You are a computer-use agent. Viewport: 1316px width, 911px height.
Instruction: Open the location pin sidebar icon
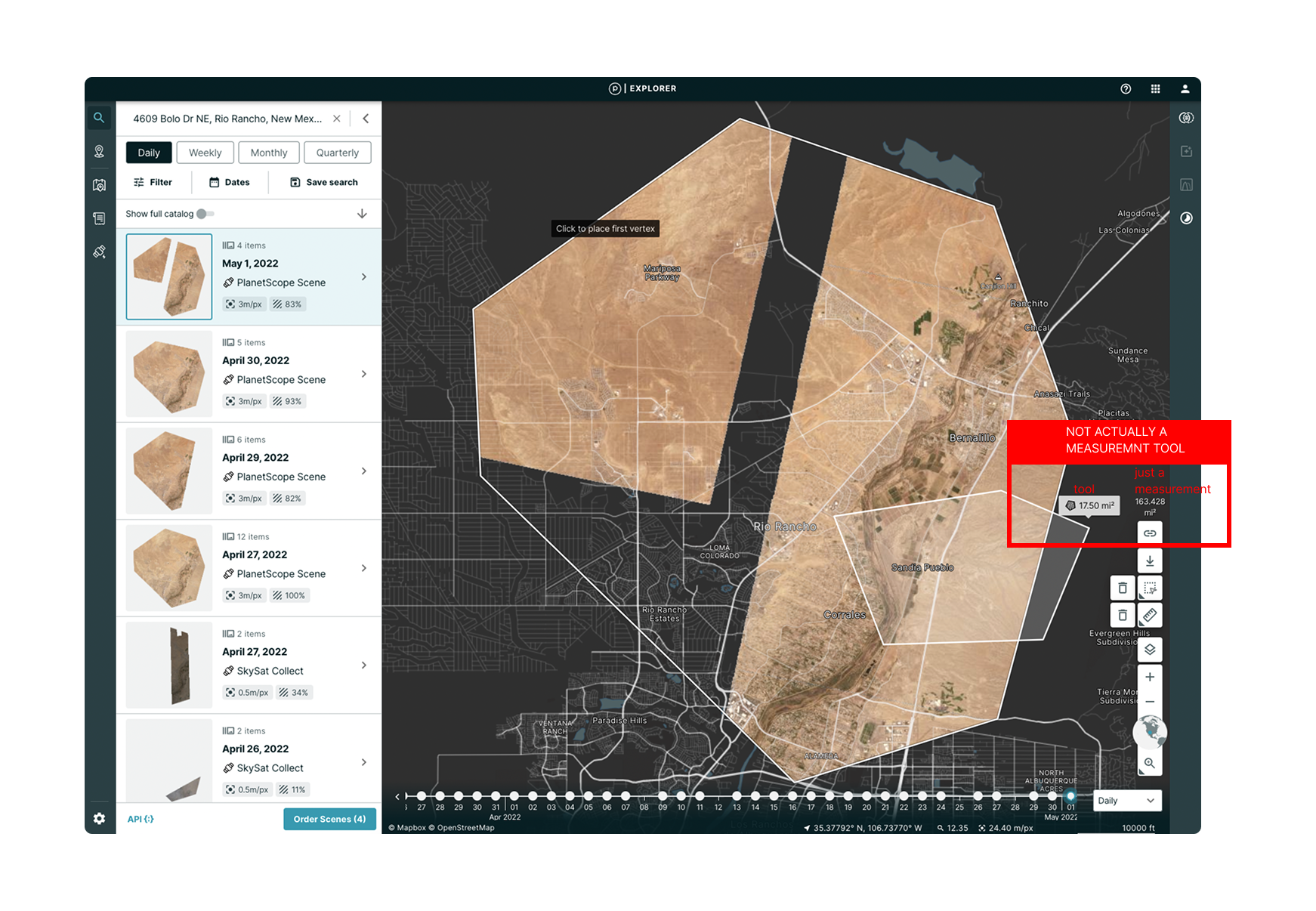(x=99, y=151)
